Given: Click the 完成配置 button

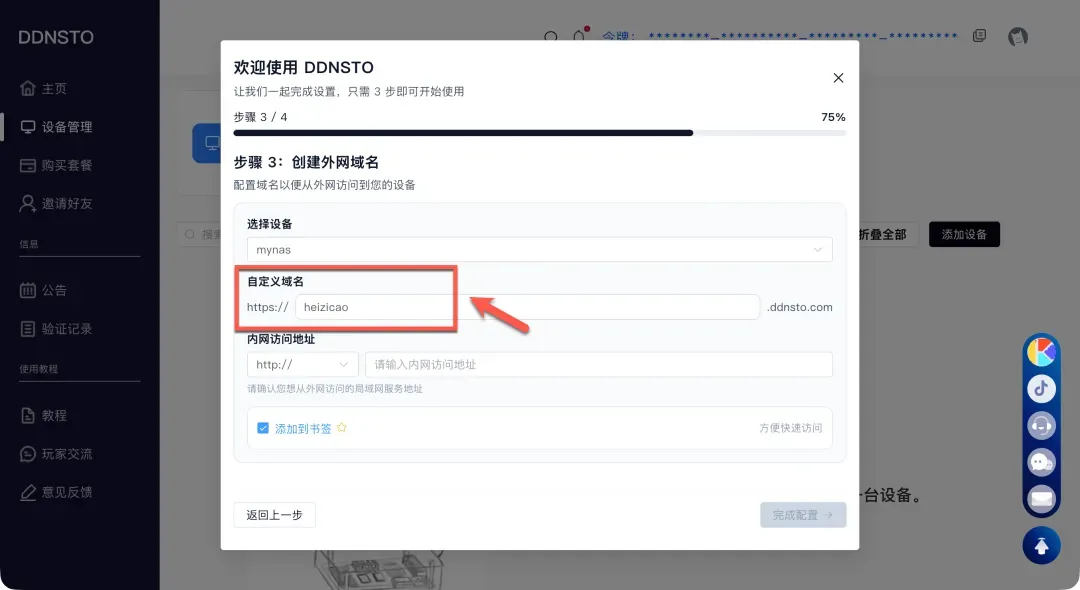Looking at the screenshot, I should point(802,515).
